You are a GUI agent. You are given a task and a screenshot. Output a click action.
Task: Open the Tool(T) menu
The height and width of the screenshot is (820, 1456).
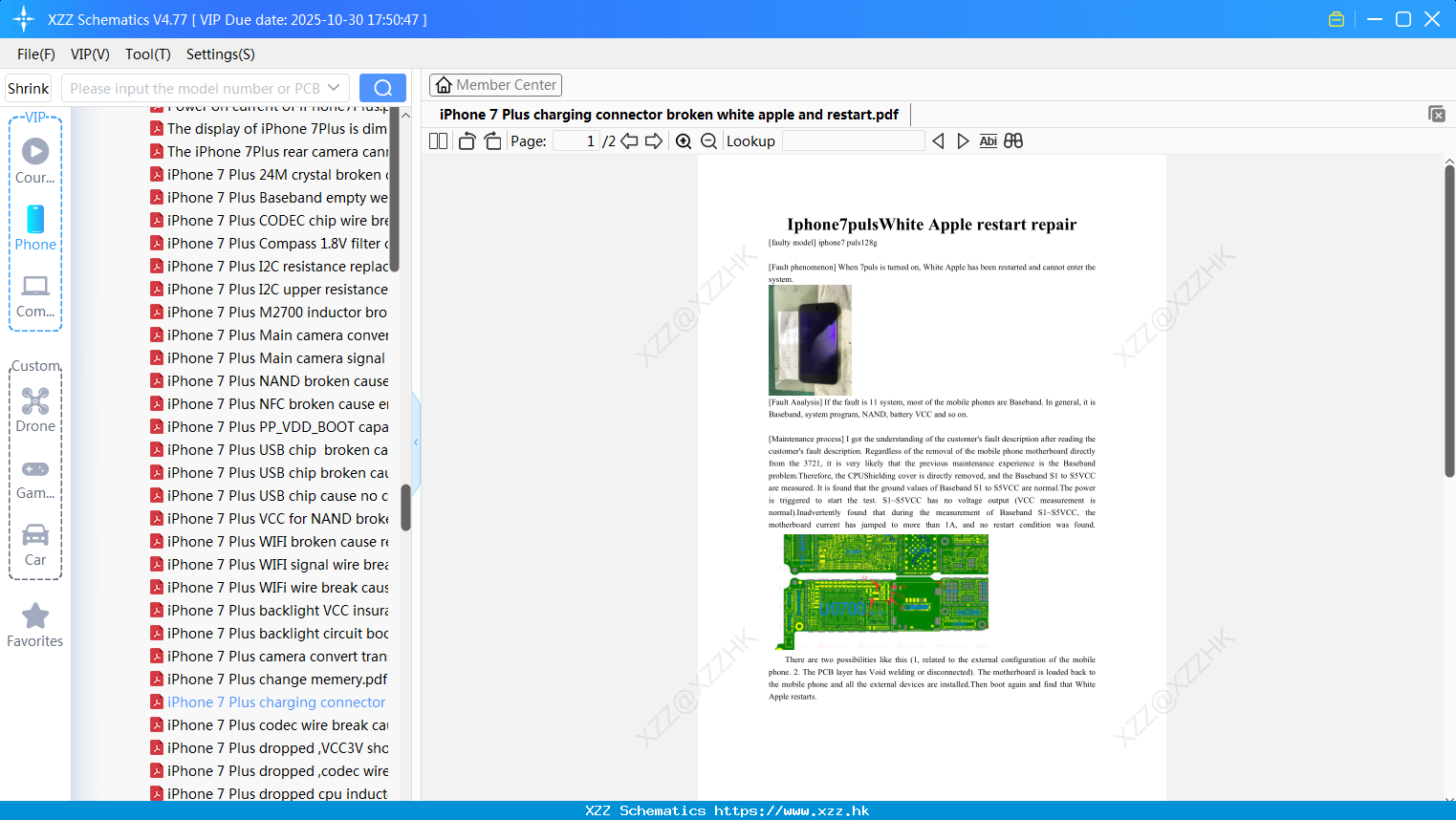click(x=148, y=54)
